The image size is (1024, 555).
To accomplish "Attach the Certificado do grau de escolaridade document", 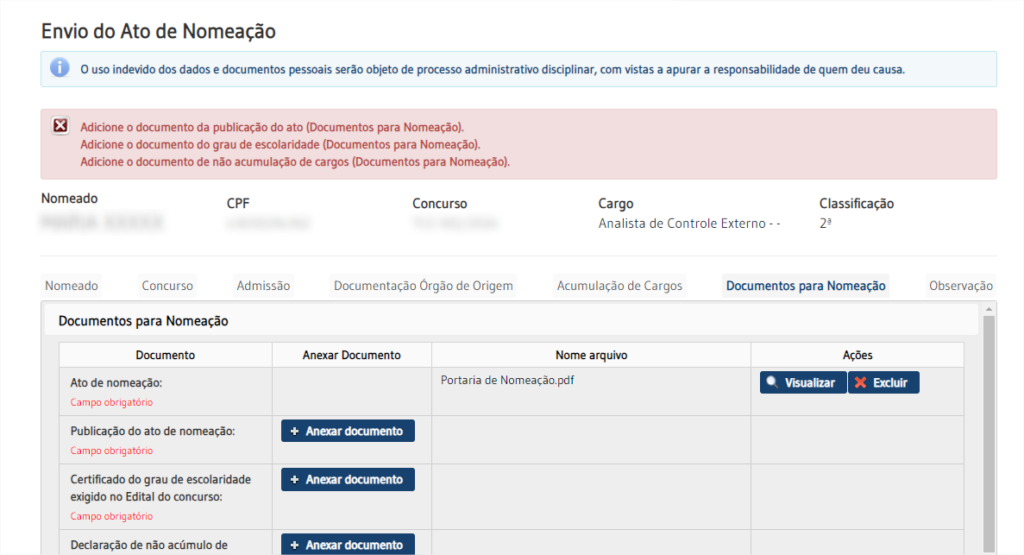I will tap(347, 479).
